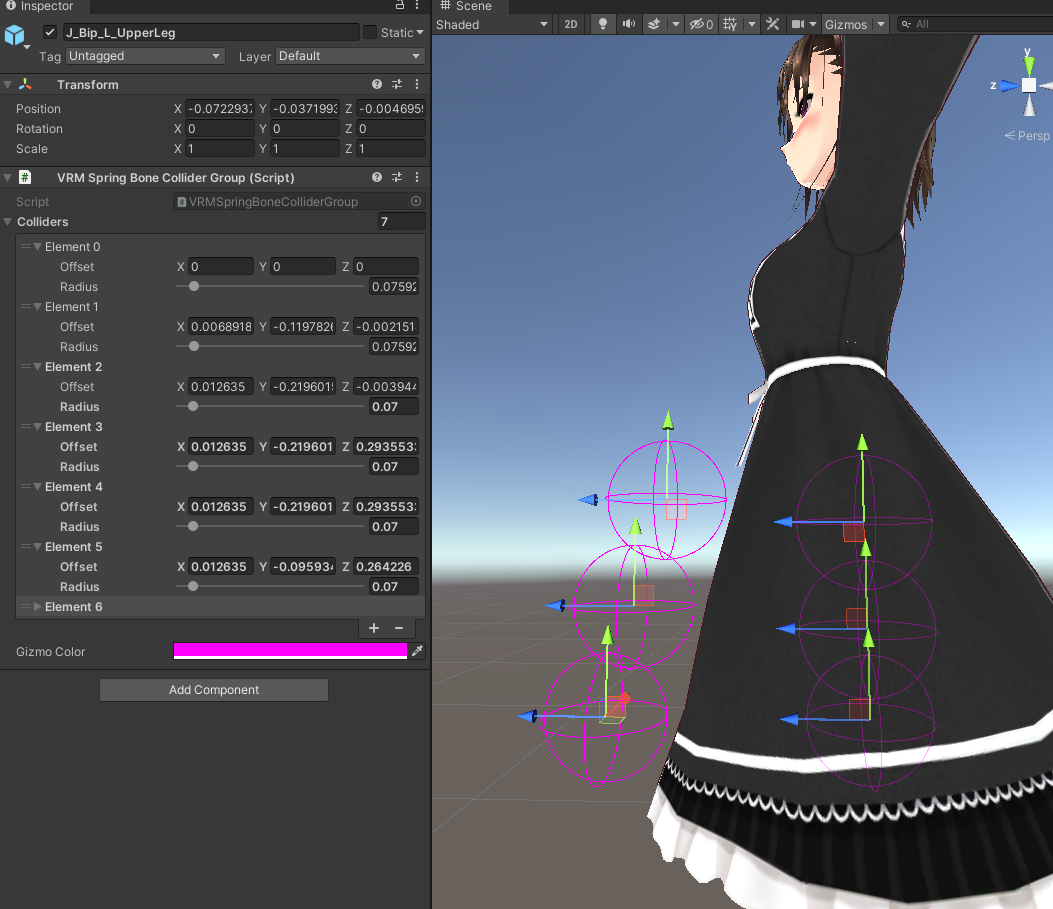This screenshot has height=909, width=1053.
Task: Select the Inspector tab
Action: click(40, 6)
